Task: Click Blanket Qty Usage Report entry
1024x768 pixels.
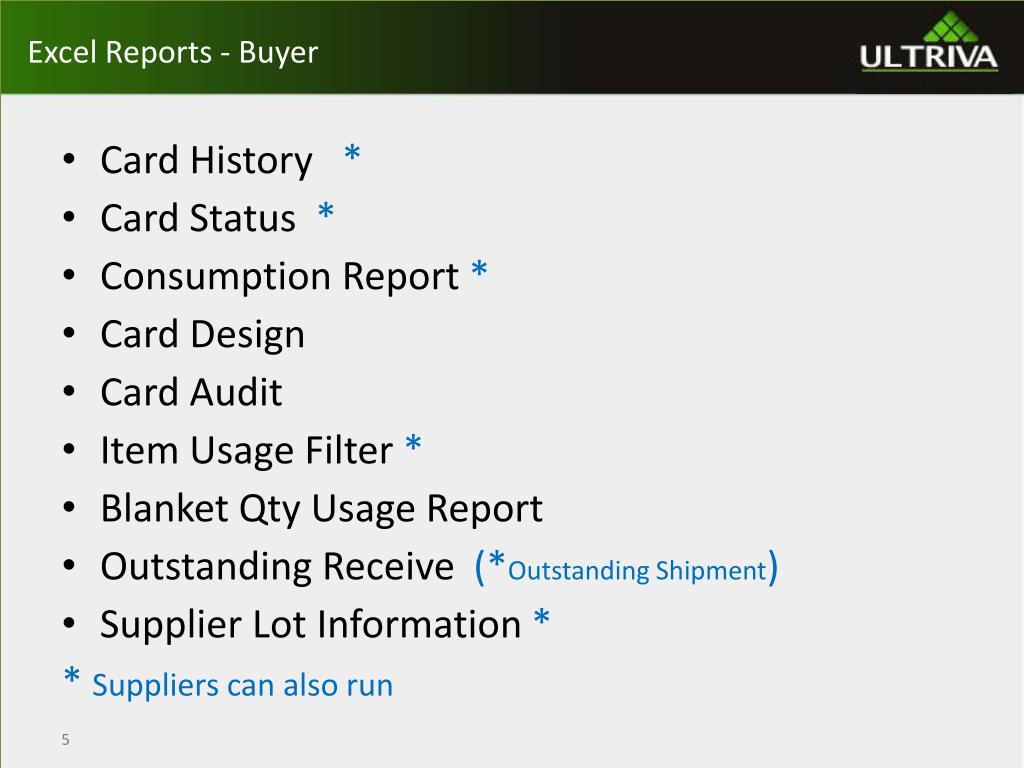Action: (321, 509)
